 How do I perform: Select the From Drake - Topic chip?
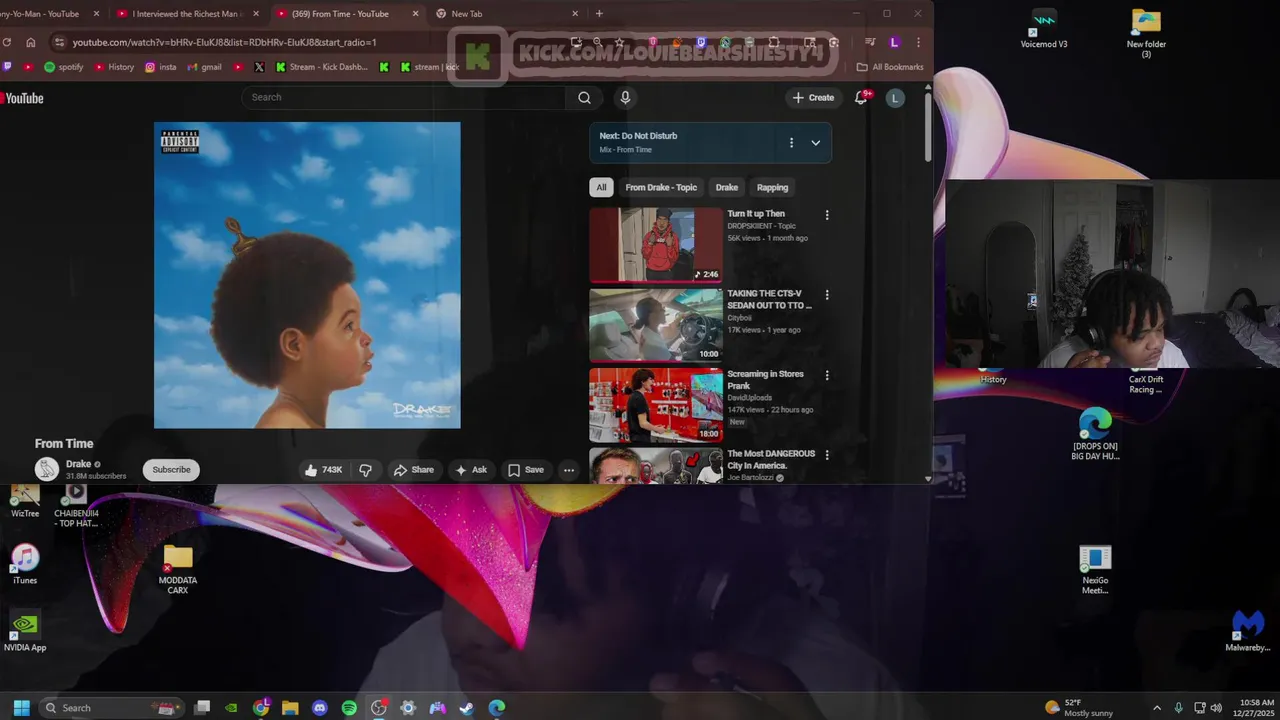coord(661,187)
